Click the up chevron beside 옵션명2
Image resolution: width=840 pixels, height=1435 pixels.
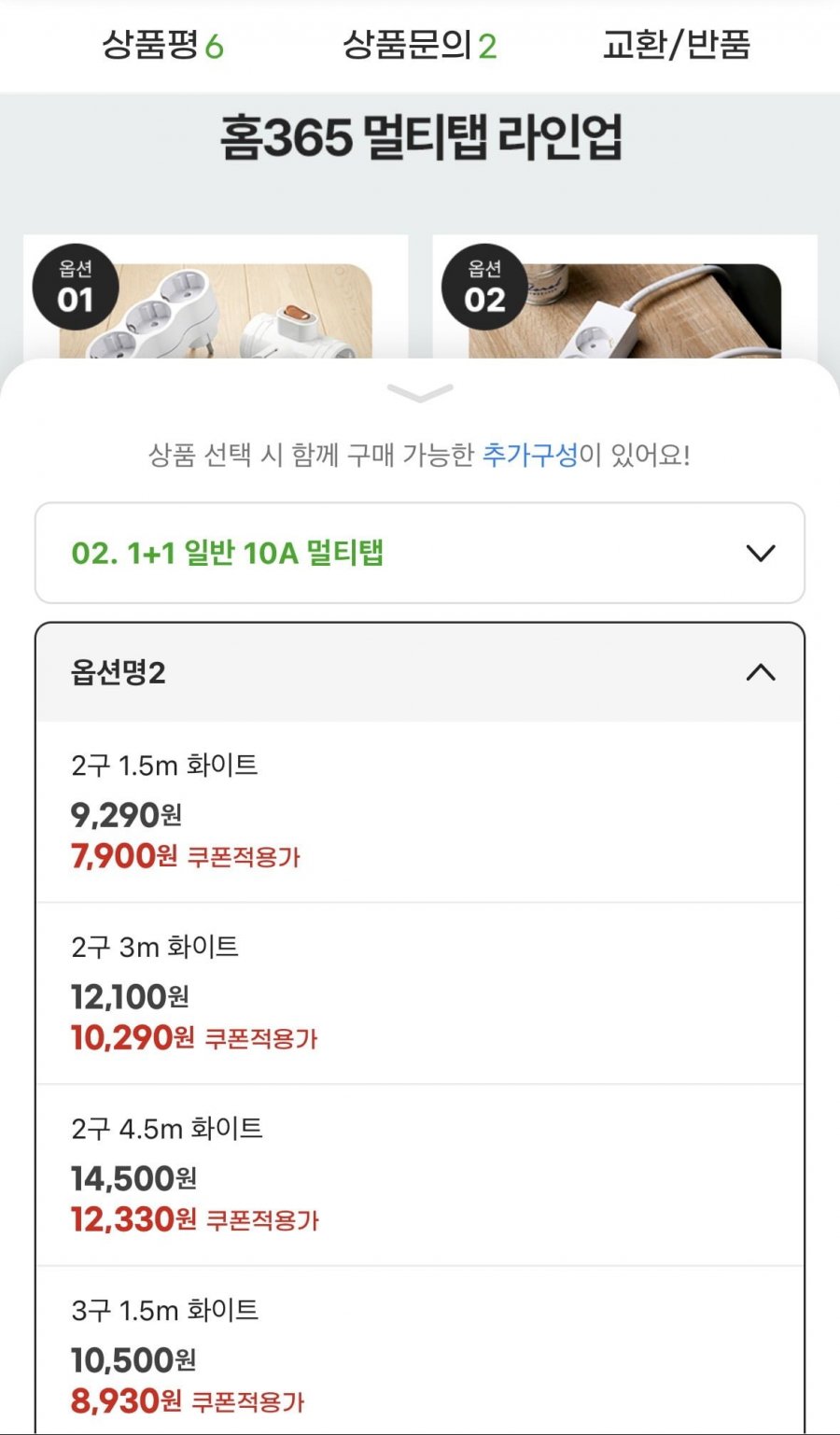click(x=761, y=672)
